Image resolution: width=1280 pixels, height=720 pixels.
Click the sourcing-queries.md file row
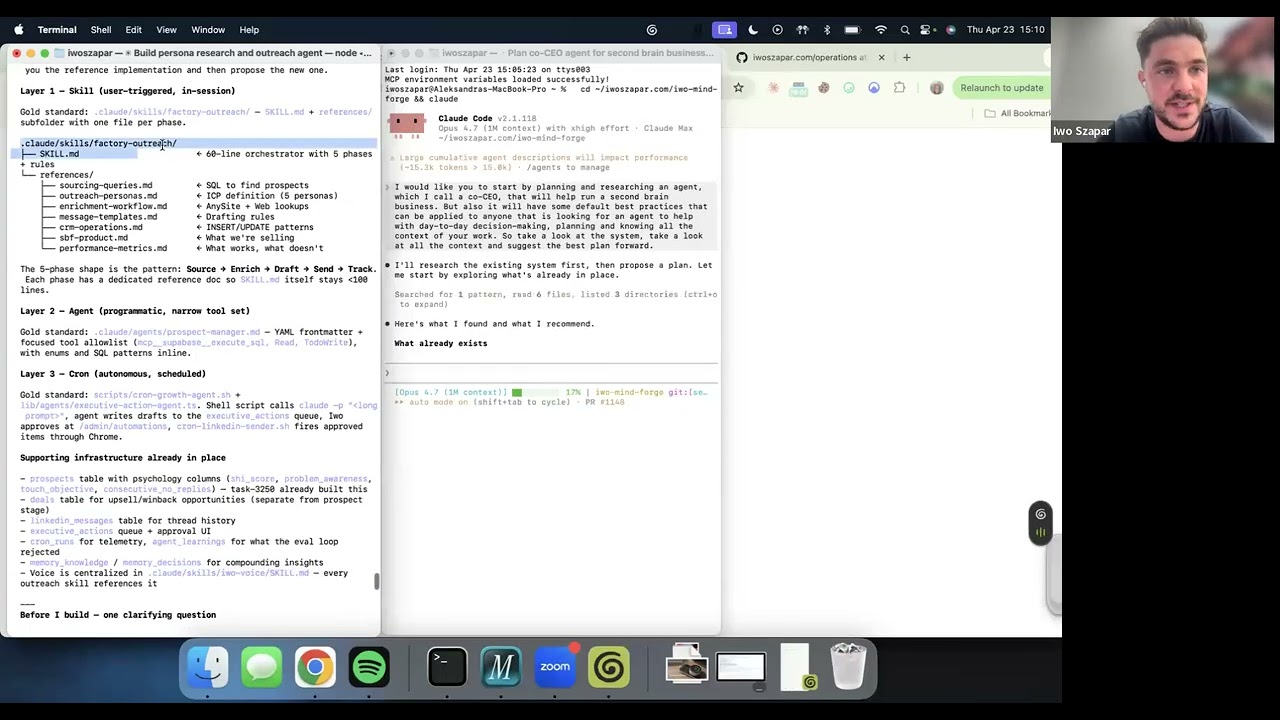coord(105,186)
